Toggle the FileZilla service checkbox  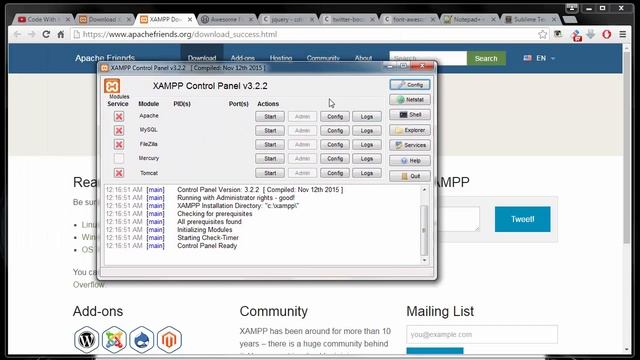[119, 144]
